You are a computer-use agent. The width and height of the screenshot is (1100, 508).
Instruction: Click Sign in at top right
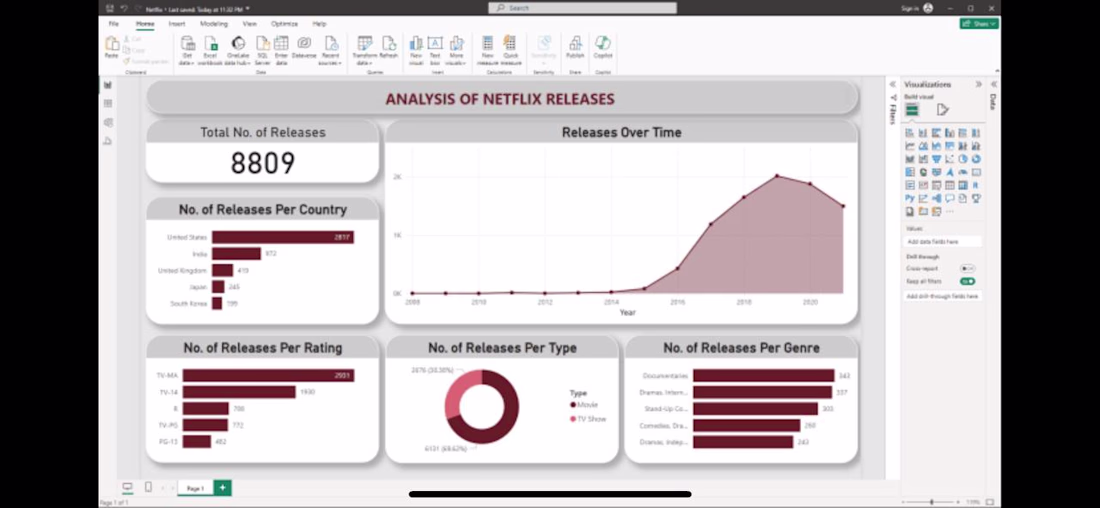pos(909,8)
